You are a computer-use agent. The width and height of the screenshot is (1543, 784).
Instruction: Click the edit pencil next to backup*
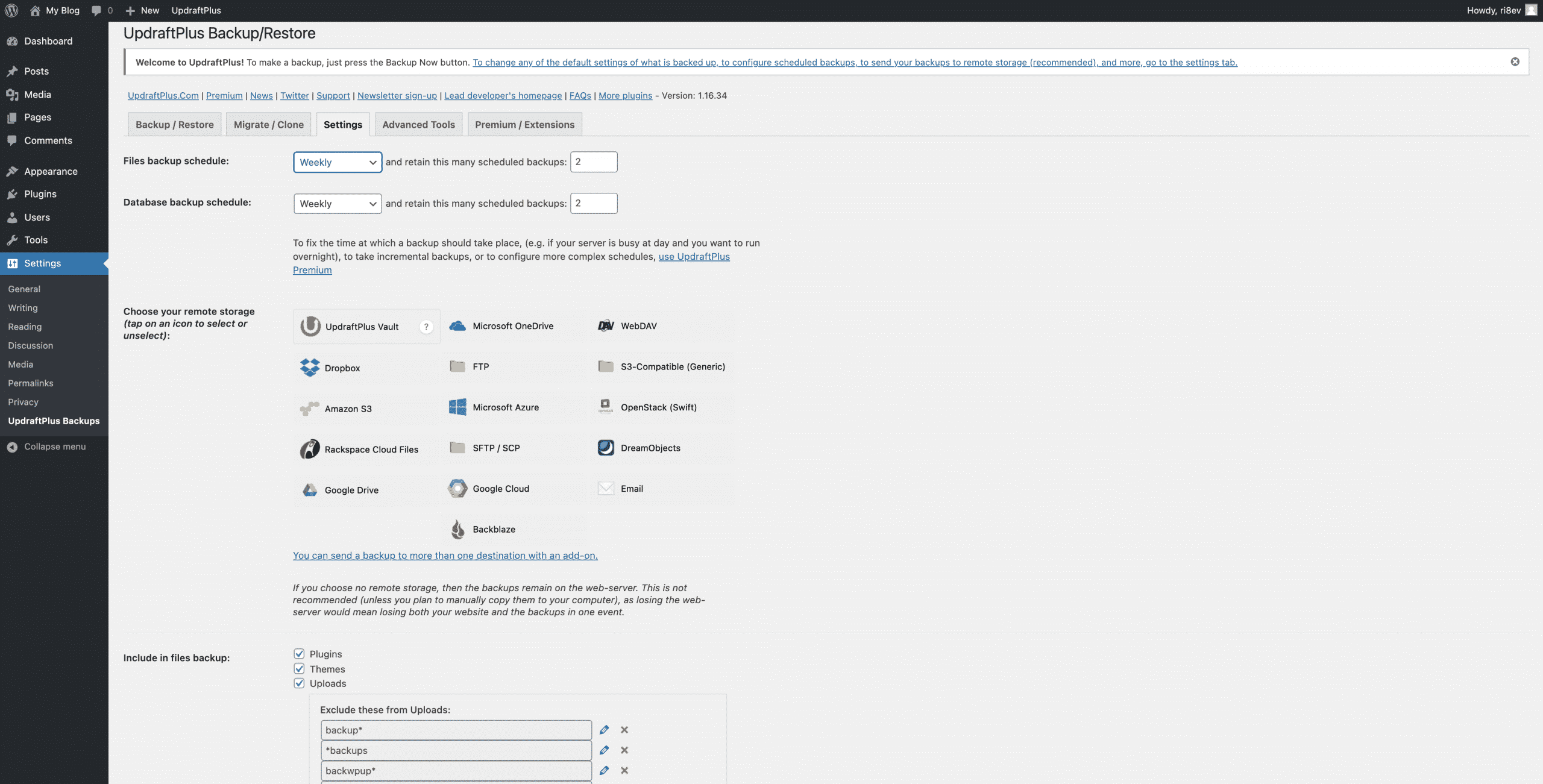[x=604, y=730]
